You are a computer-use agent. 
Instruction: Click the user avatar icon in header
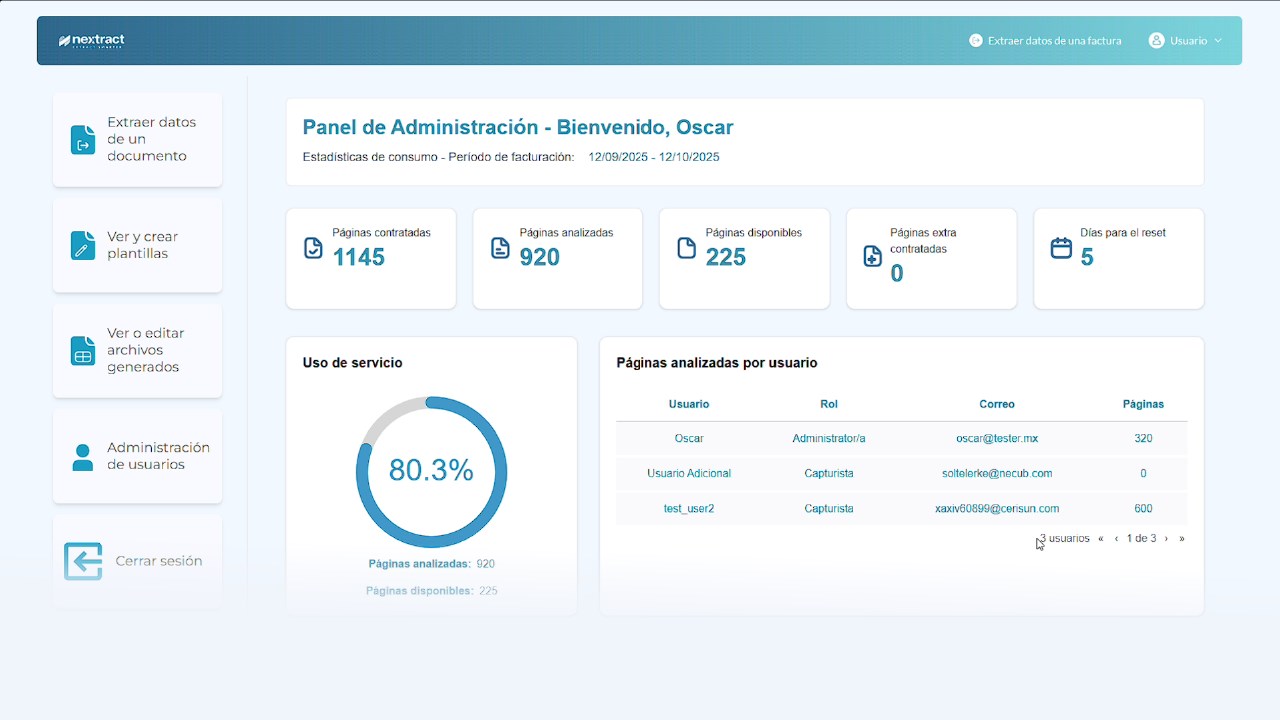[1157, 41]
